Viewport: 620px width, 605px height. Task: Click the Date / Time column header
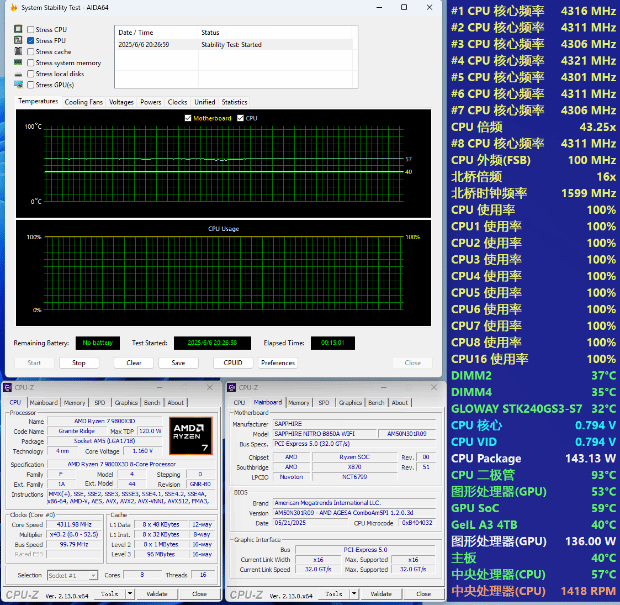point(156,32)
